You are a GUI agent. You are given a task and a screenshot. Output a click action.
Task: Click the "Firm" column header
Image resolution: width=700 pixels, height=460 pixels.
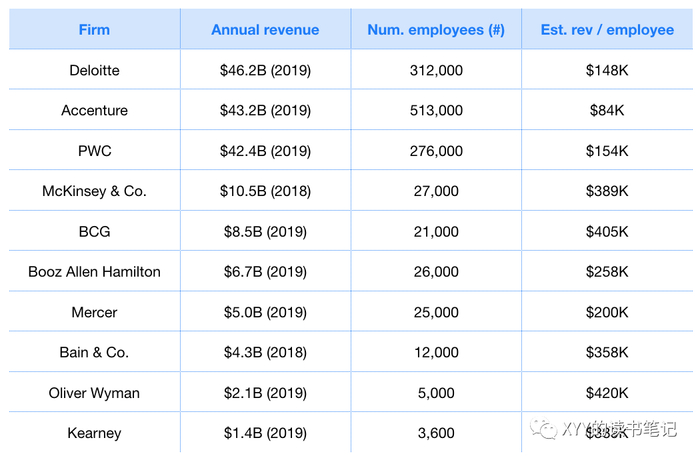click(94, 30)
